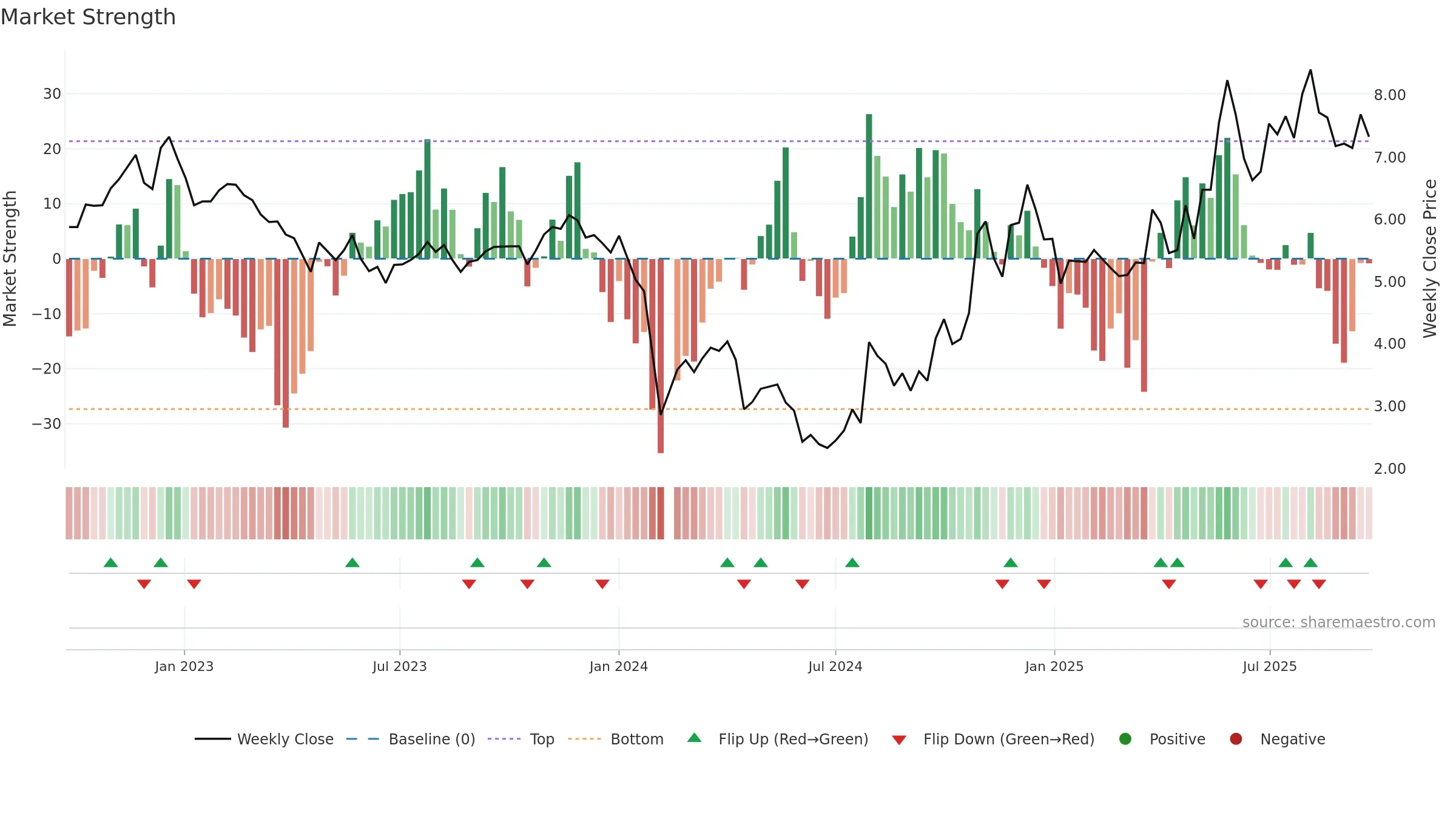The image size is (1456, 819).
Task: Click the vertical Market Strength axis title
Action: pyautogui.click(x=10, y=258)
